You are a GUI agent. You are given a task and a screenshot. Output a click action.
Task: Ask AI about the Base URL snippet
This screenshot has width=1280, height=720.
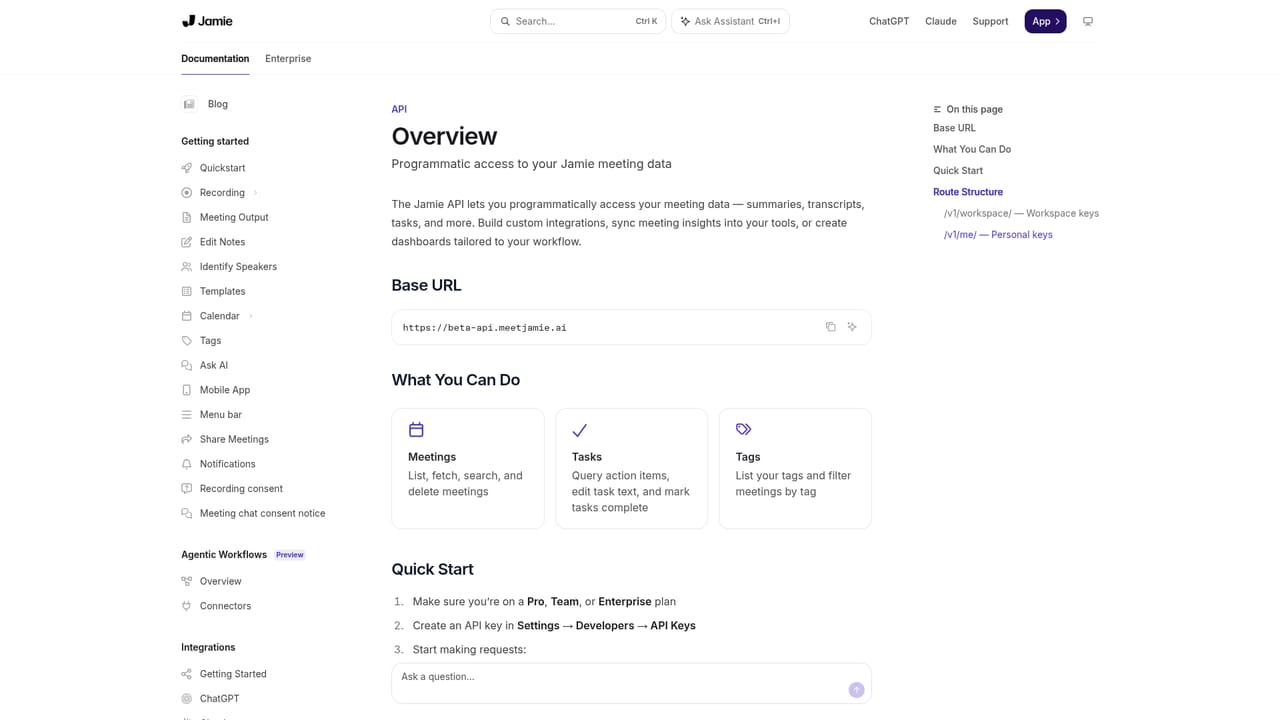click(852, 327)
